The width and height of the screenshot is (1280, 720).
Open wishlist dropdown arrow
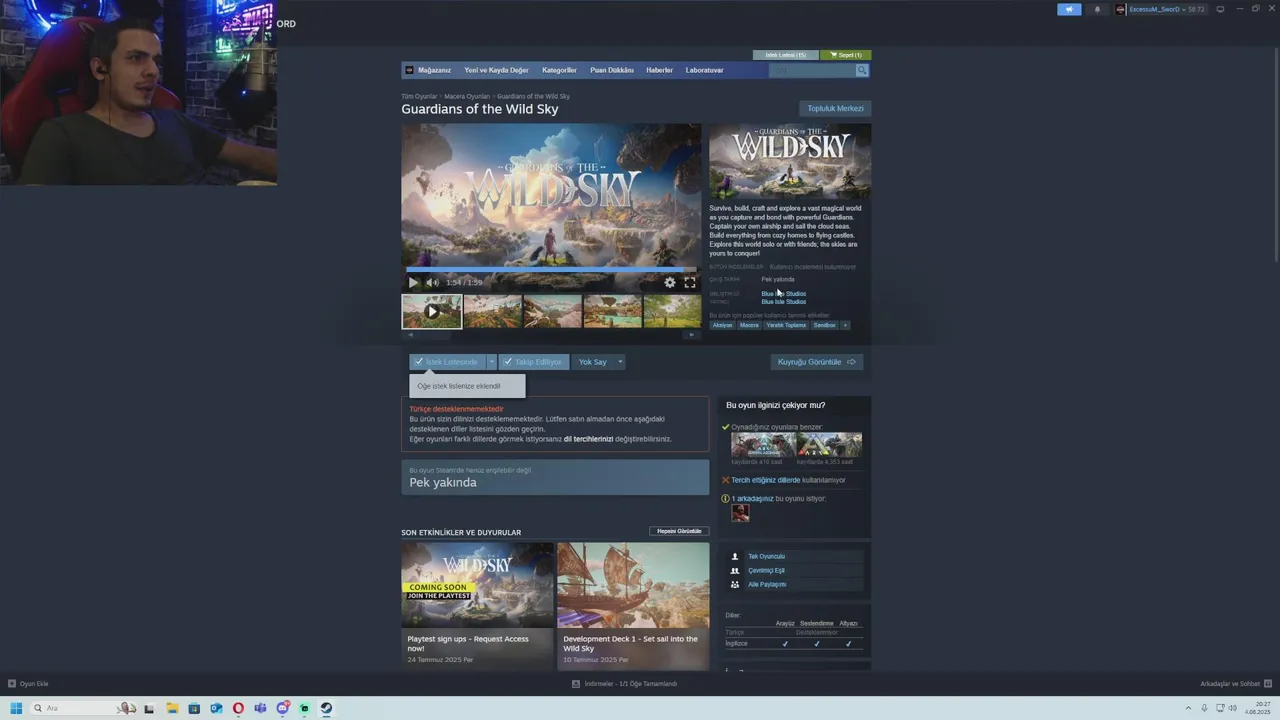click(491, 362)
